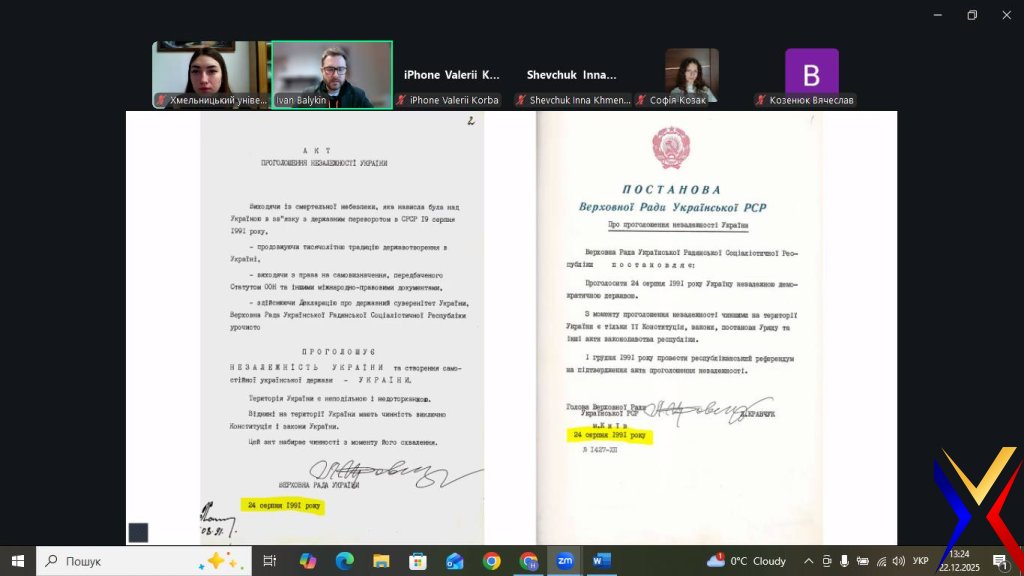Open Zoom app in the taskbar

pyautogui.click(x=565, y=561)
